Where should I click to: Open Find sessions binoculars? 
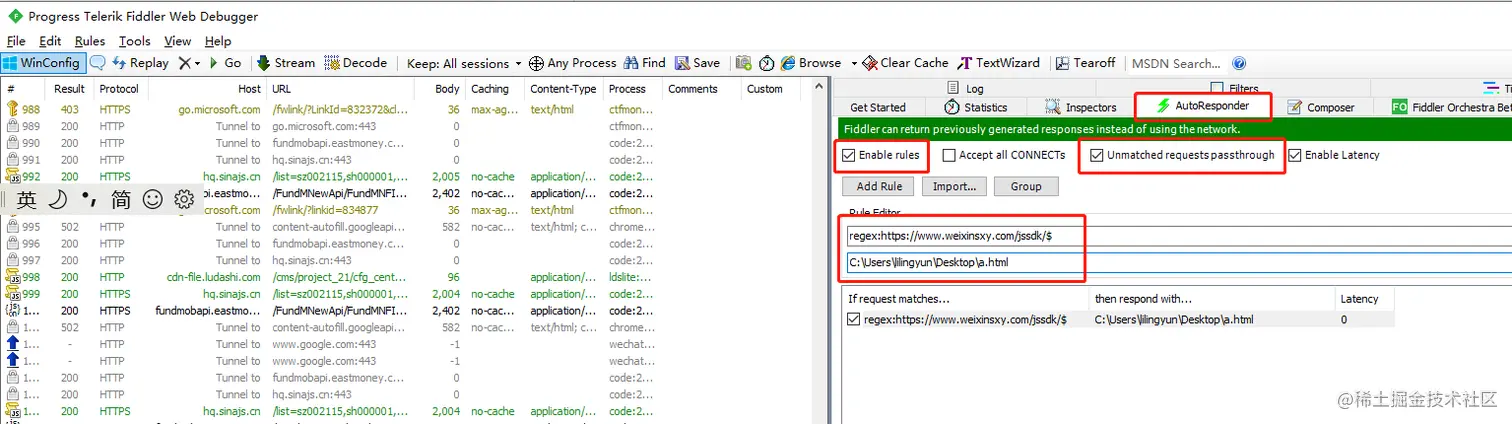(644, 62)
